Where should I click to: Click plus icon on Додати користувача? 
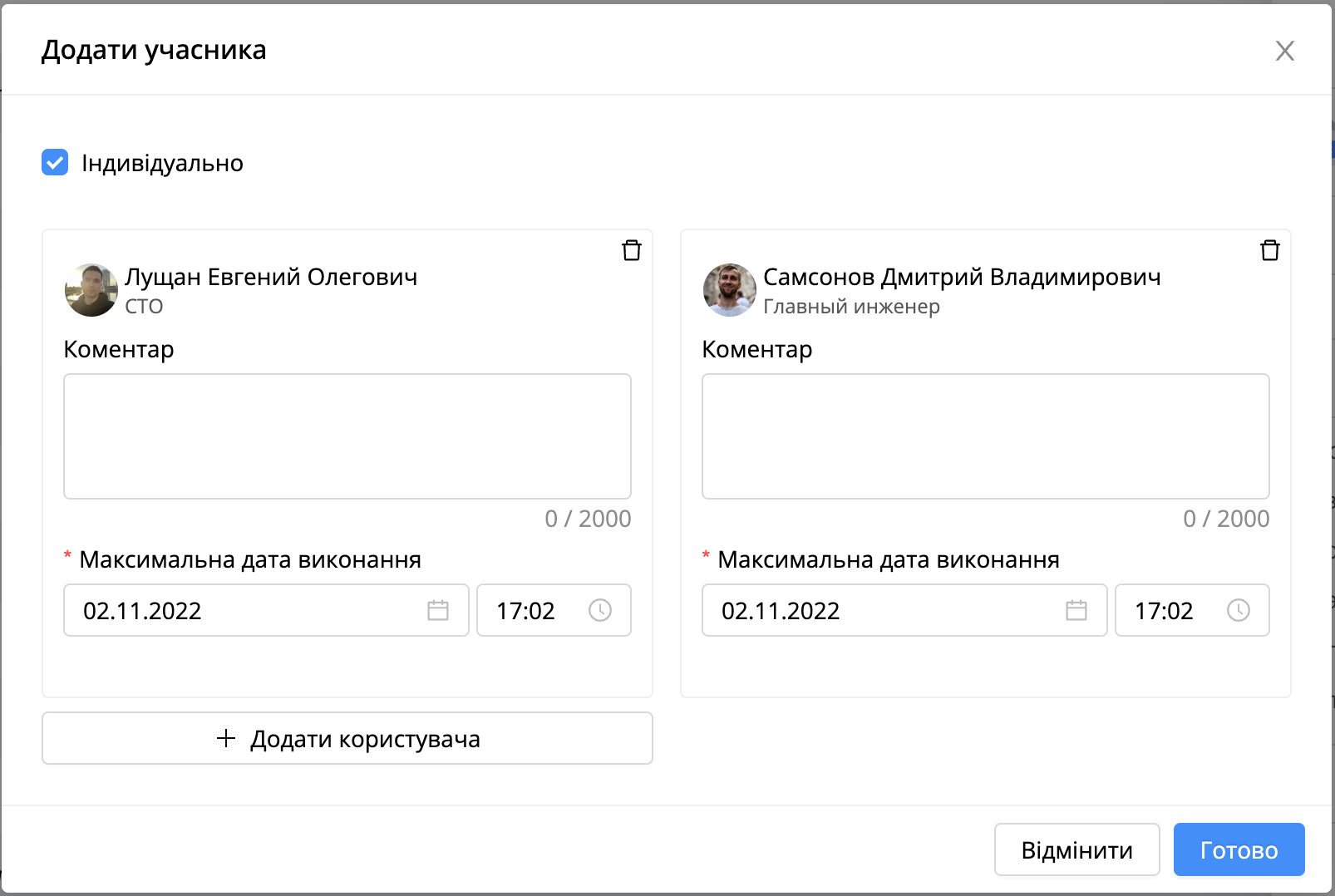(226, 738)
